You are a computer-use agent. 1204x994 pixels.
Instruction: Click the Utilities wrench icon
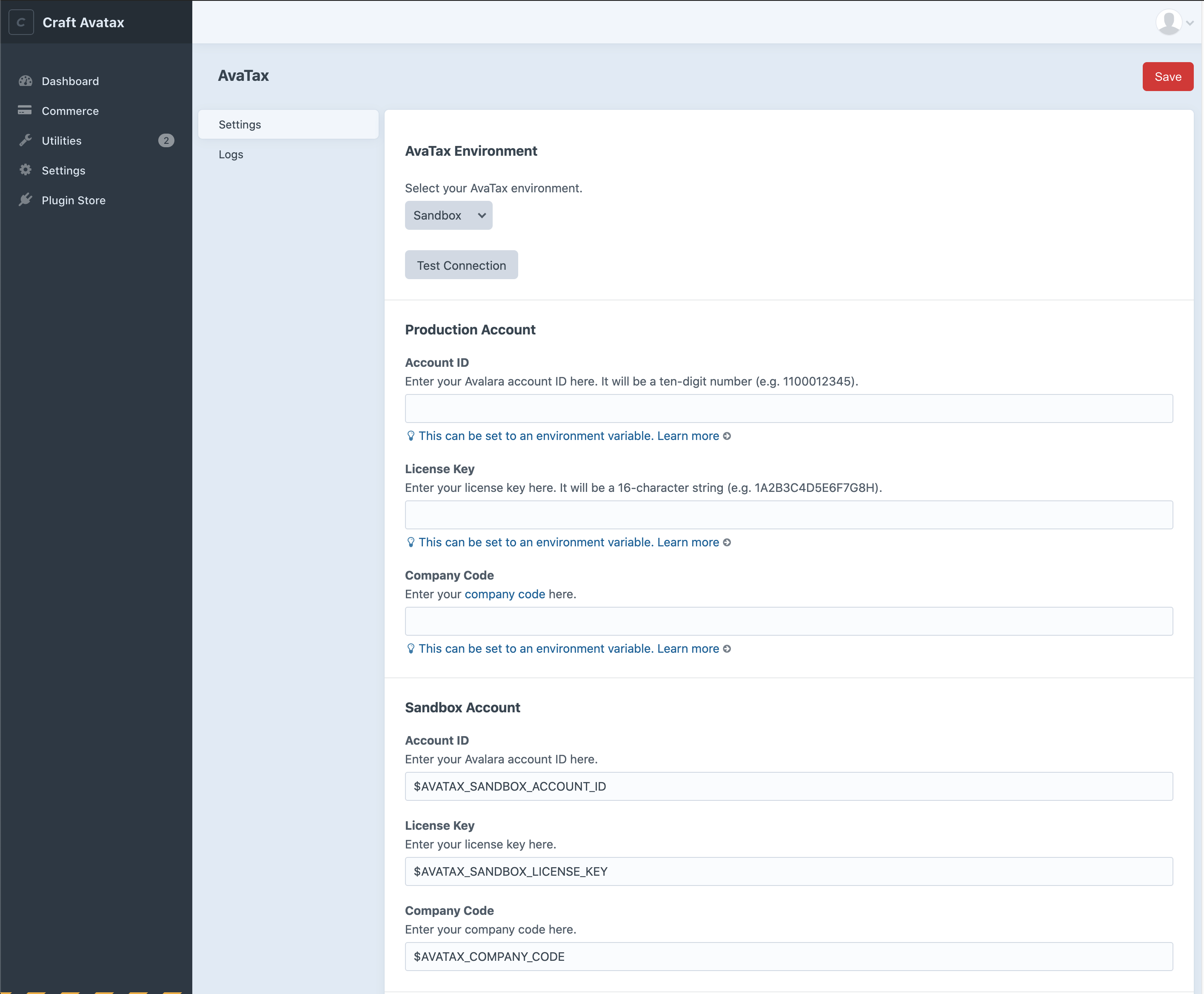[25, 140]
